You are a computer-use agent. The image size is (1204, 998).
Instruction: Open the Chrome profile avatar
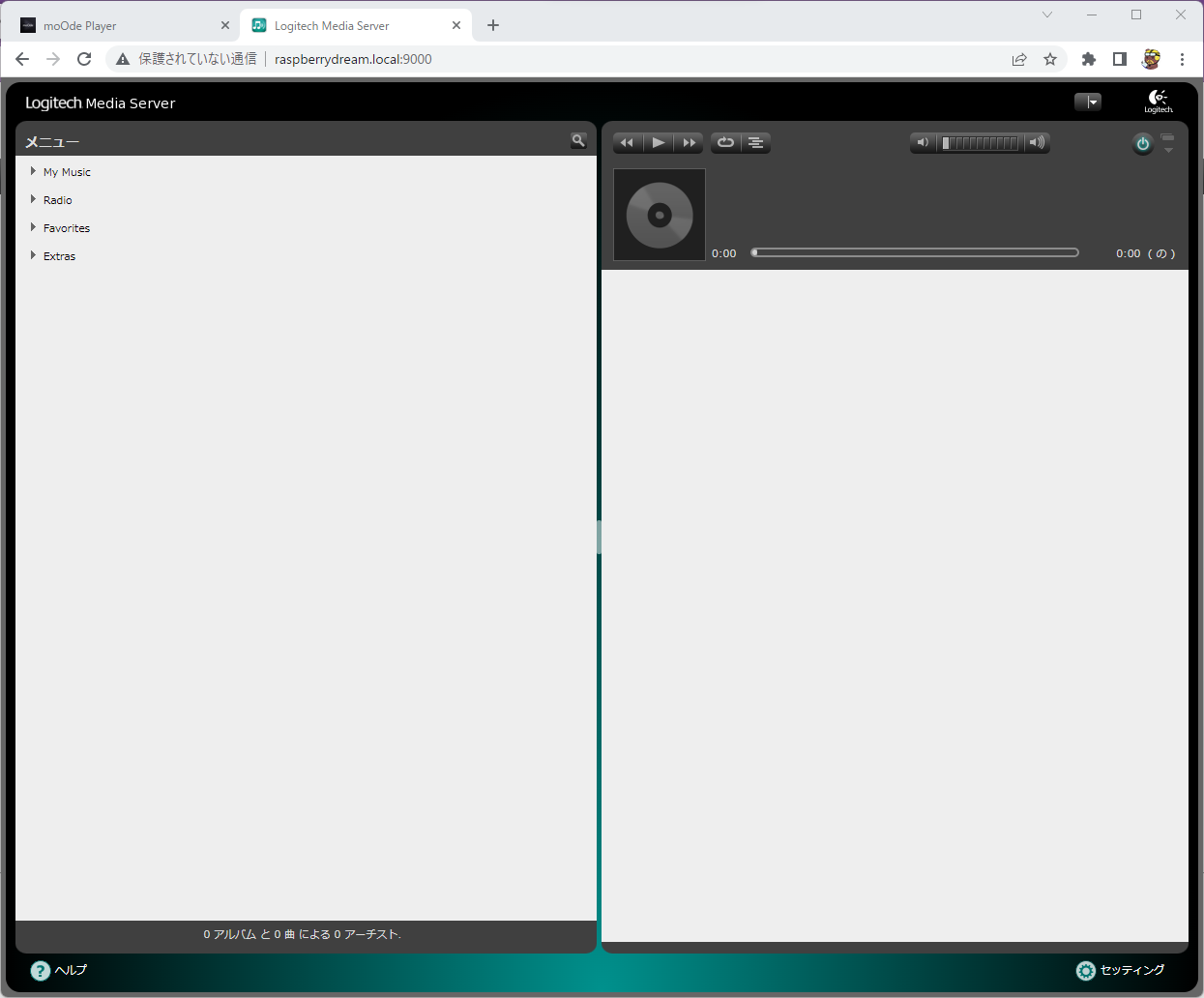[x=1151, y=59]
